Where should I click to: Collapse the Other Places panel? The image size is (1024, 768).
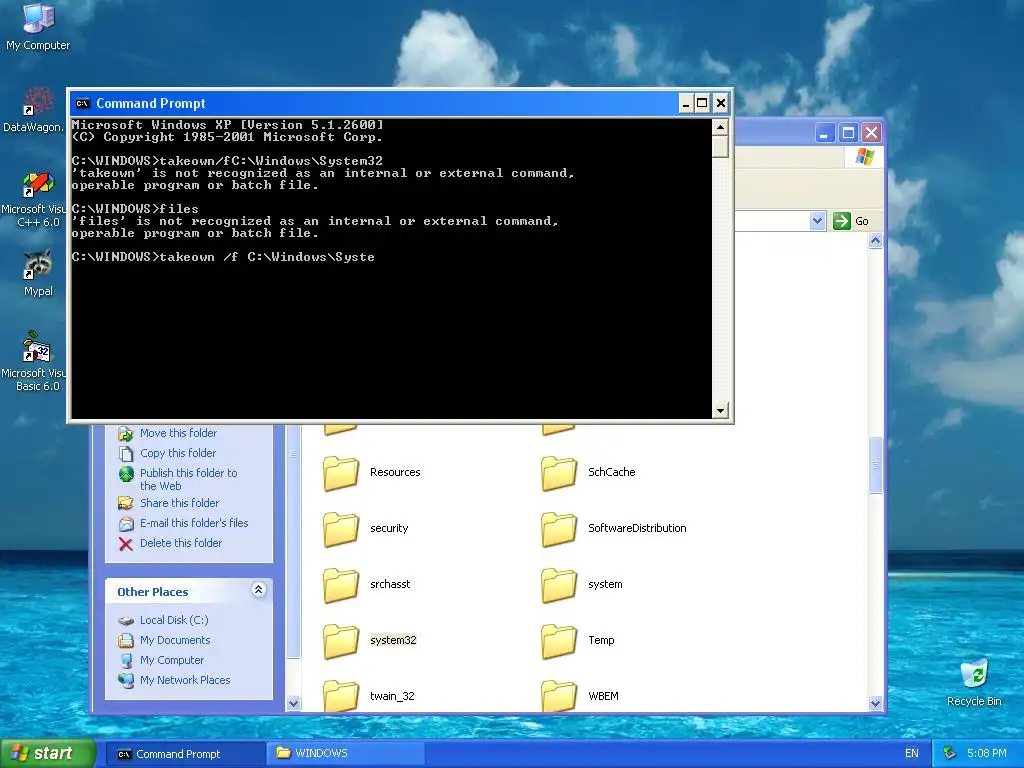pyautogui.click(x=259, y=590)
